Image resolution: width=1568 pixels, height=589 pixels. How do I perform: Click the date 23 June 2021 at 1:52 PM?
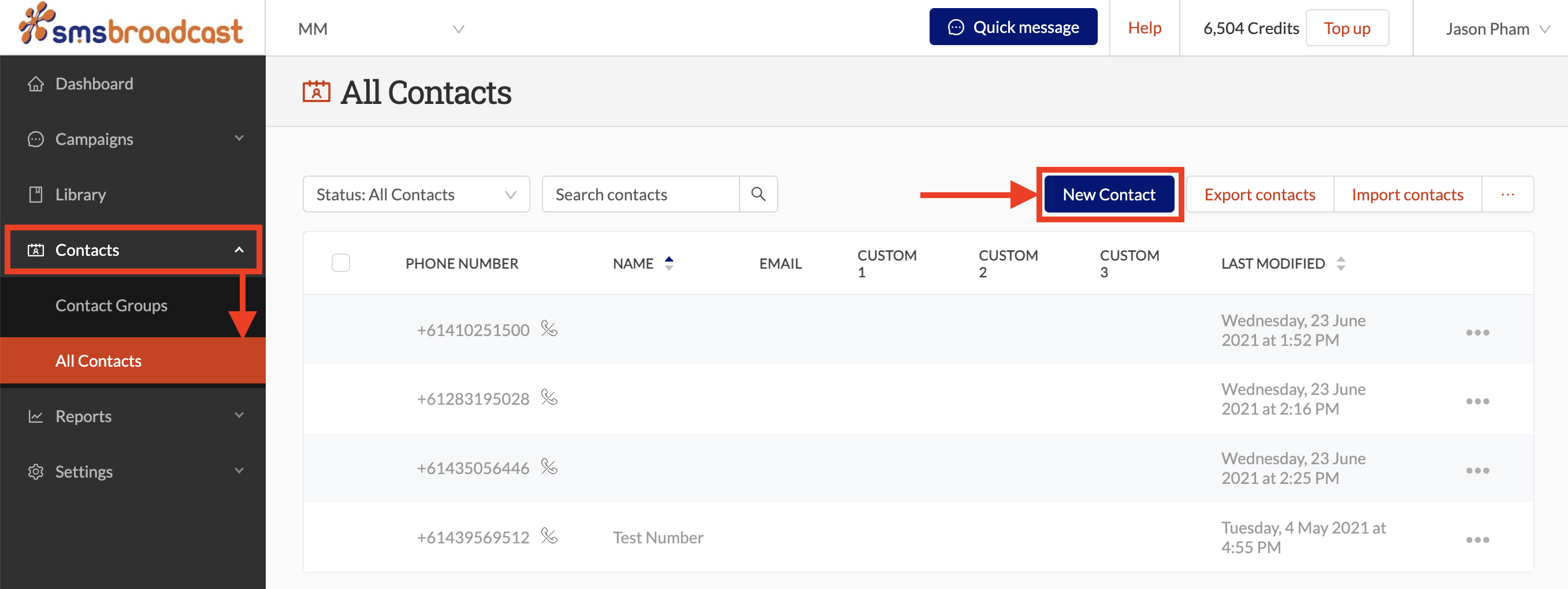[1293, 330]
